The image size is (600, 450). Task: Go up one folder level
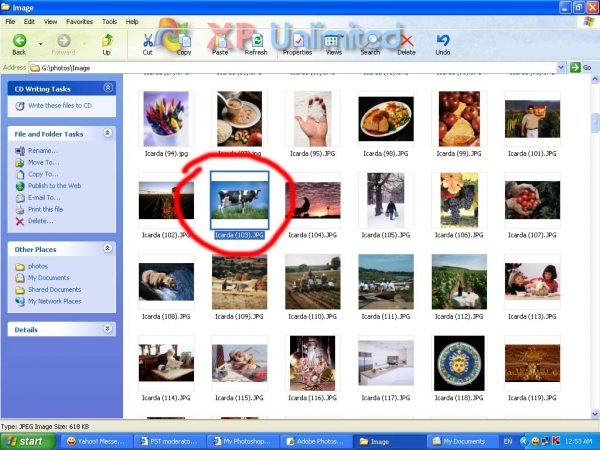tap(107, 44)
